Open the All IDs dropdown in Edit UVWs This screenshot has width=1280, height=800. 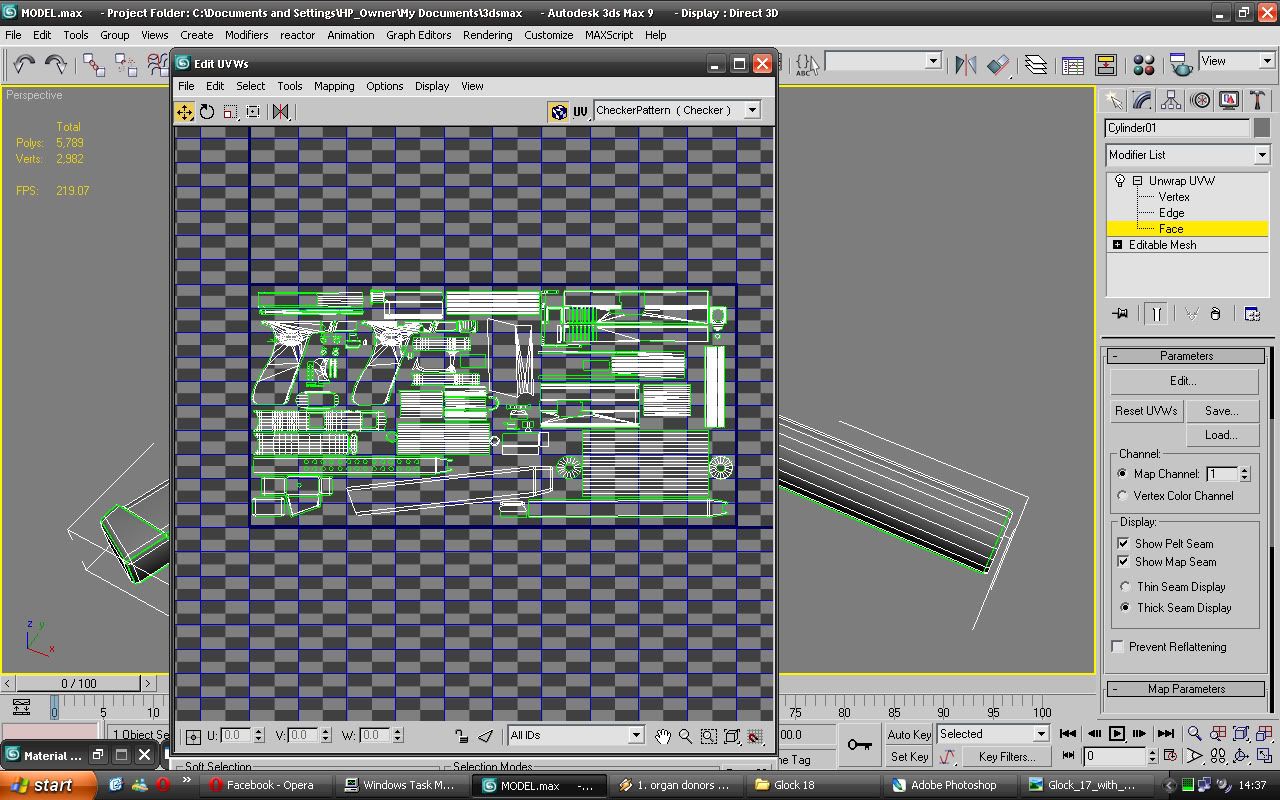click(x=576, y=736)
